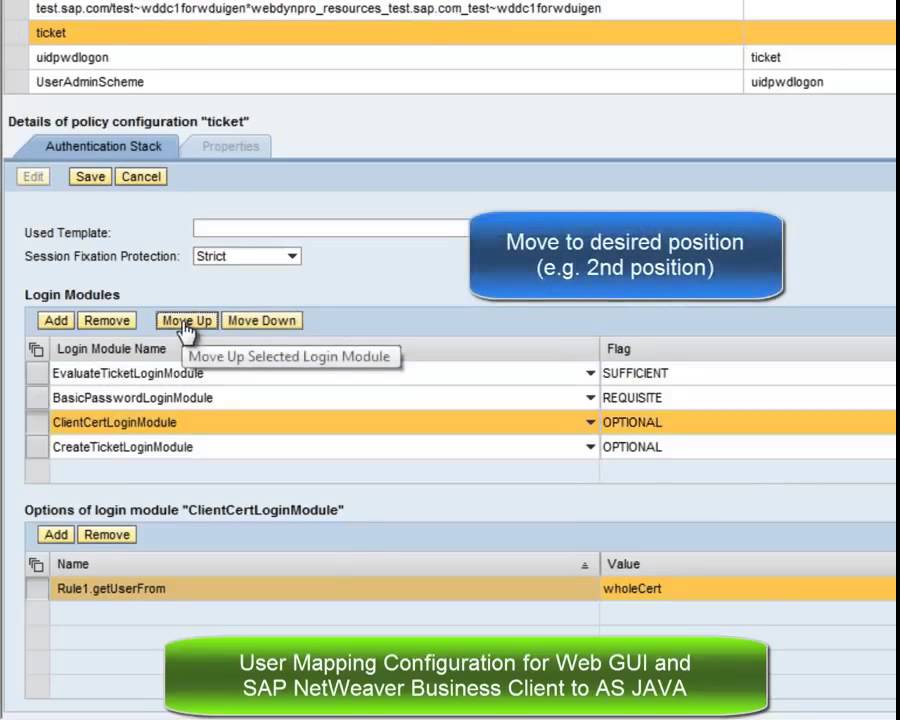
Task: Toggle row selector for the ticket policy row
Action: click(x=16, y=33)
